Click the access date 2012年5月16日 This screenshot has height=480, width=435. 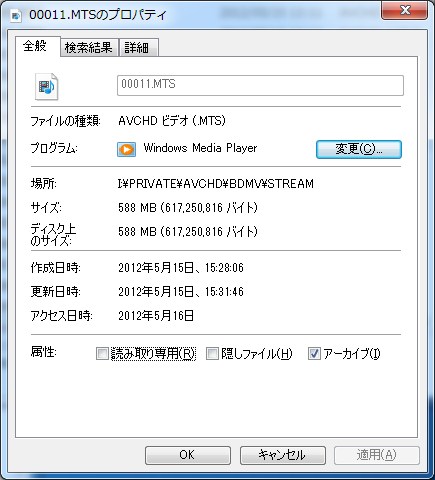coord(156,315)
